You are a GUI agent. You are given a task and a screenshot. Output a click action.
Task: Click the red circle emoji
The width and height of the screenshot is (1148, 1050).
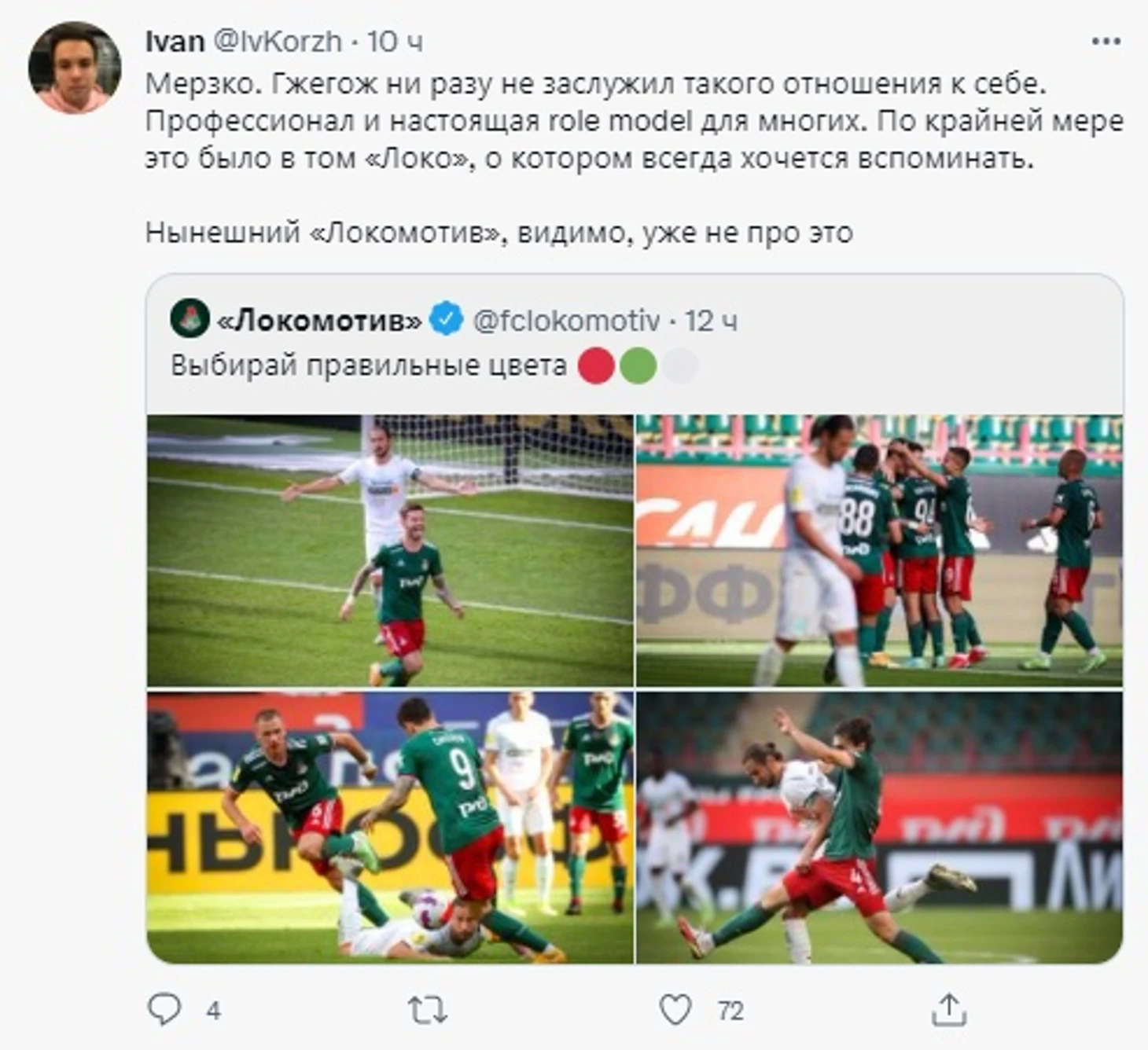click(x=596, y=366)
